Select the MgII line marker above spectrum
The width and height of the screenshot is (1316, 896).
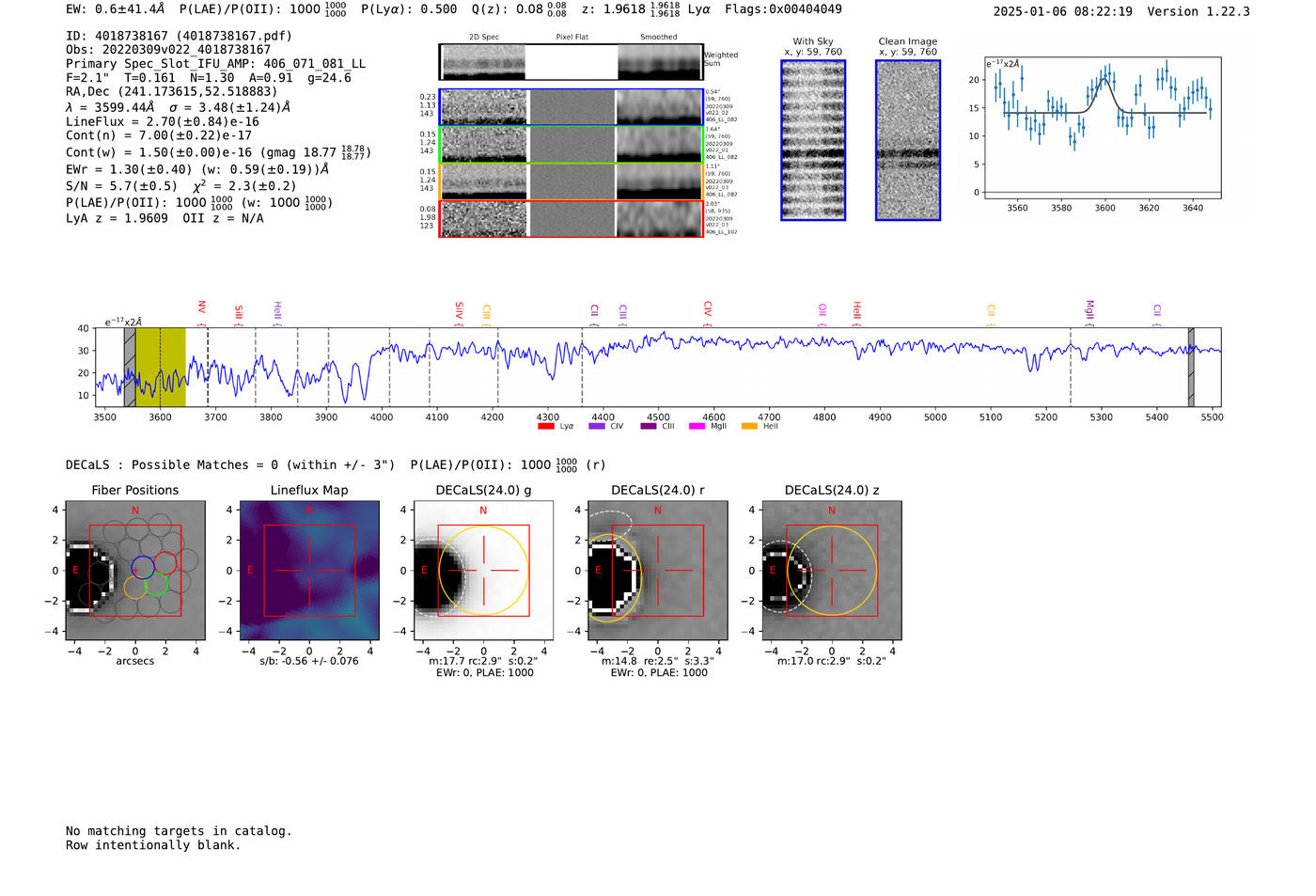(1089, 310)
